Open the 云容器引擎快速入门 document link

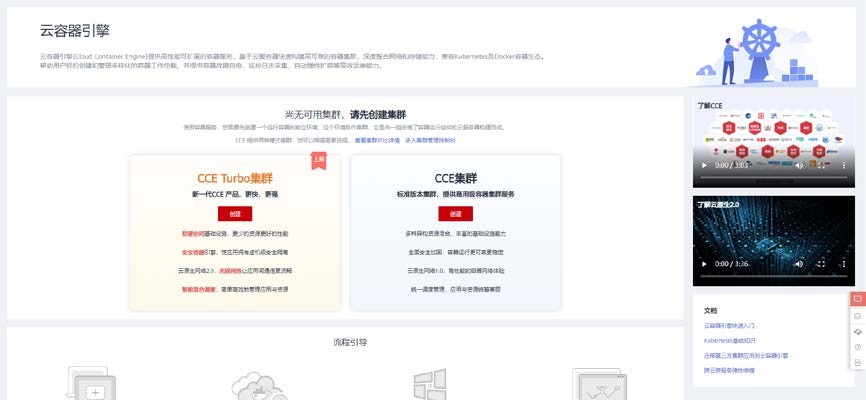[x=729, y=326]
